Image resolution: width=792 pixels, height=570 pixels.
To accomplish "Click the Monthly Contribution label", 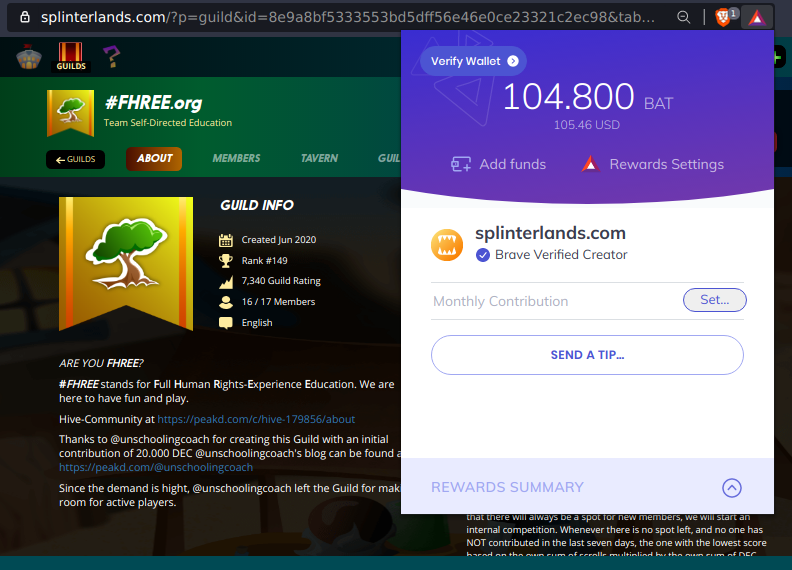I will click(501, 301).
